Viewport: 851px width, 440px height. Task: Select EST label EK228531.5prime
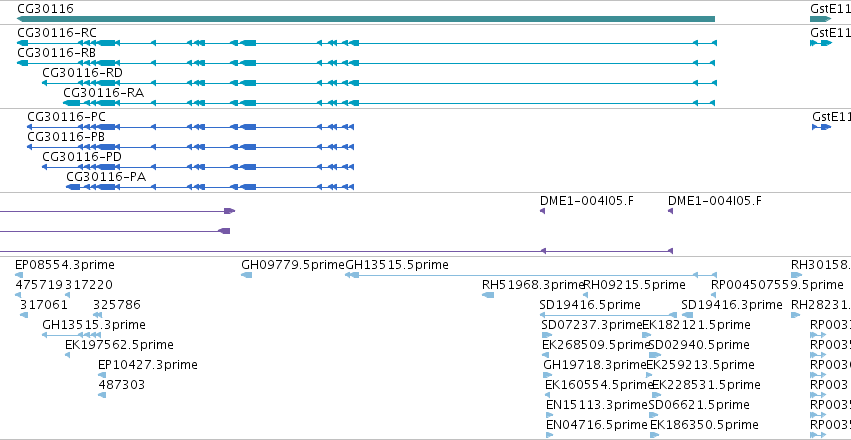tap(706, 385)
